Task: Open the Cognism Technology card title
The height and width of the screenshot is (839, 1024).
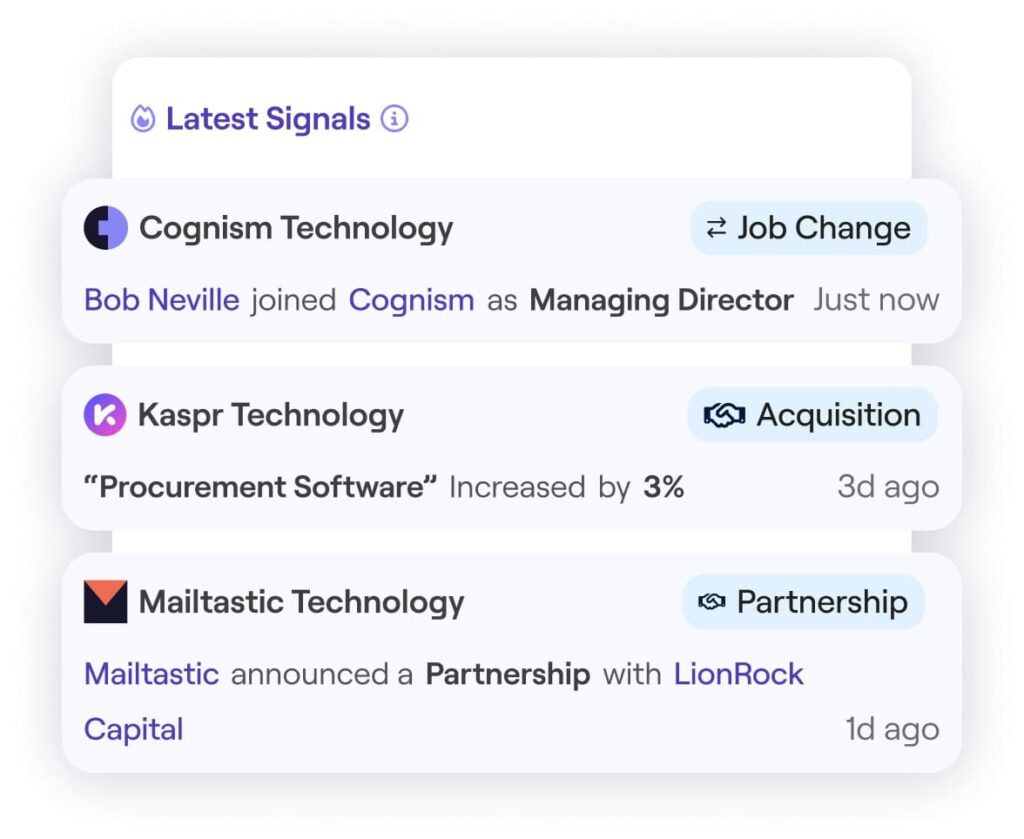Action: point(296,228)
